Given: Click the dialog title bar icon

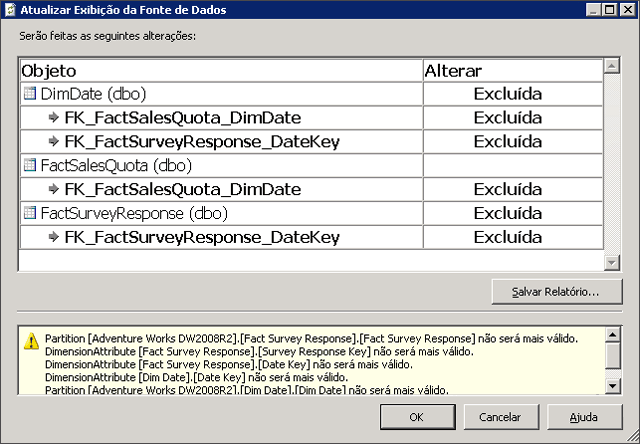Looking at the screenshot, I should 10,10.
